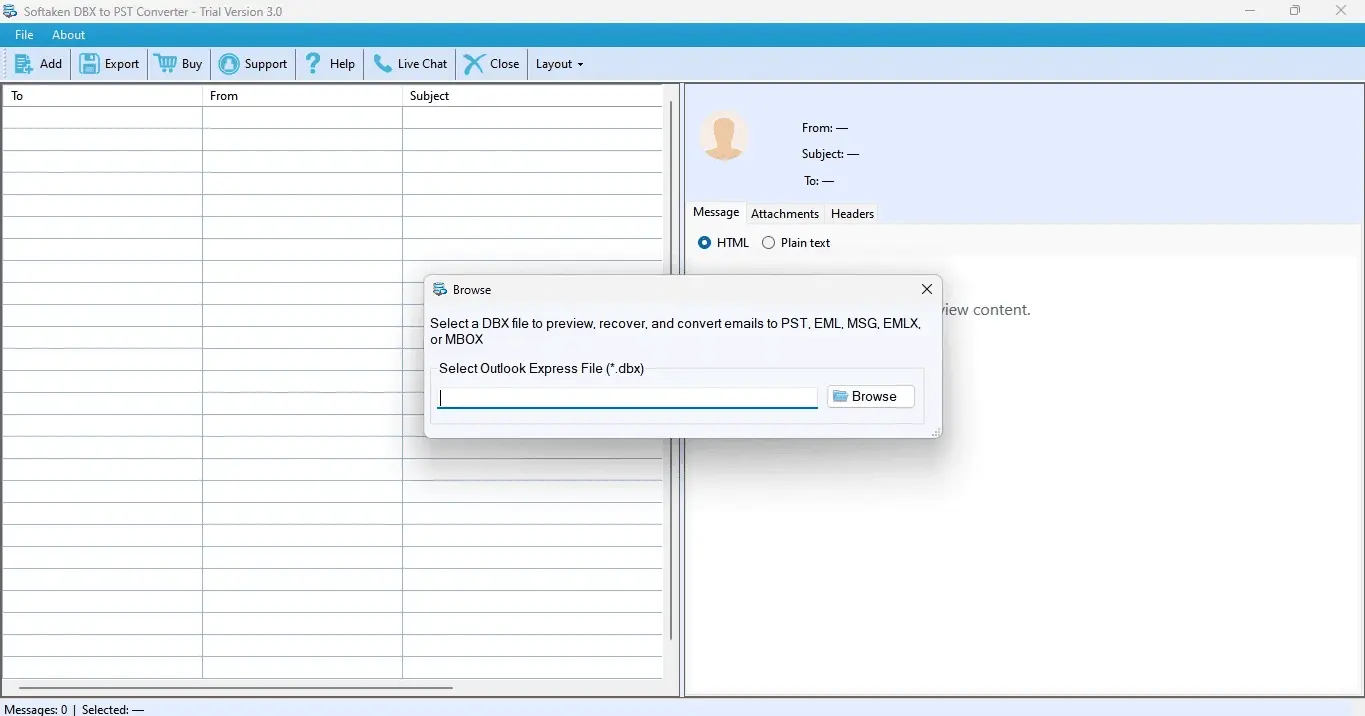The image size is (1365, 716).
Task: Switch to the Message tab
Action: [716, 213]
